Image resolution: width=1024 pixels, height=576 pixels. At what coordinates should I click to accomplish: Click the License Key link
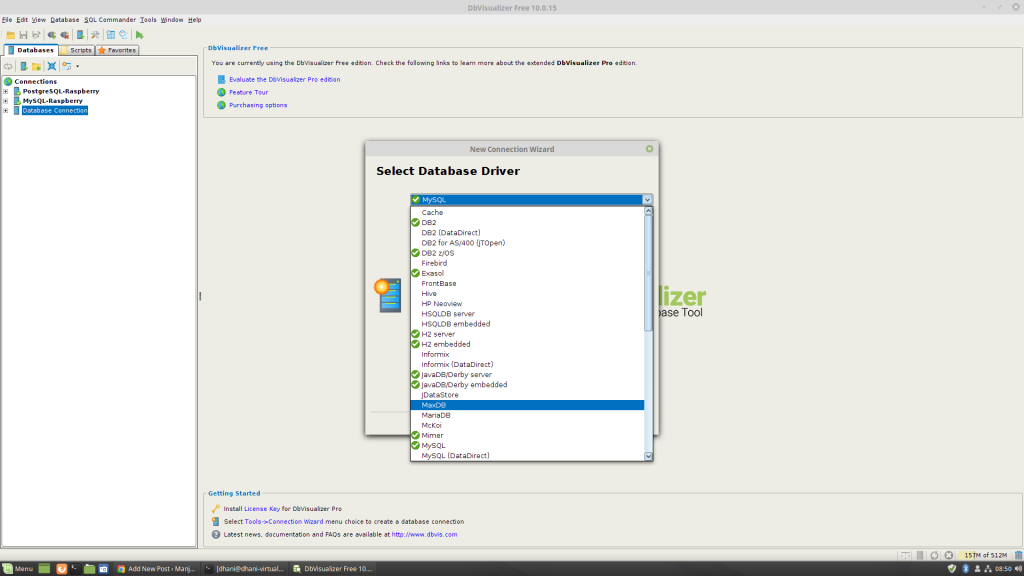[262, 509]
